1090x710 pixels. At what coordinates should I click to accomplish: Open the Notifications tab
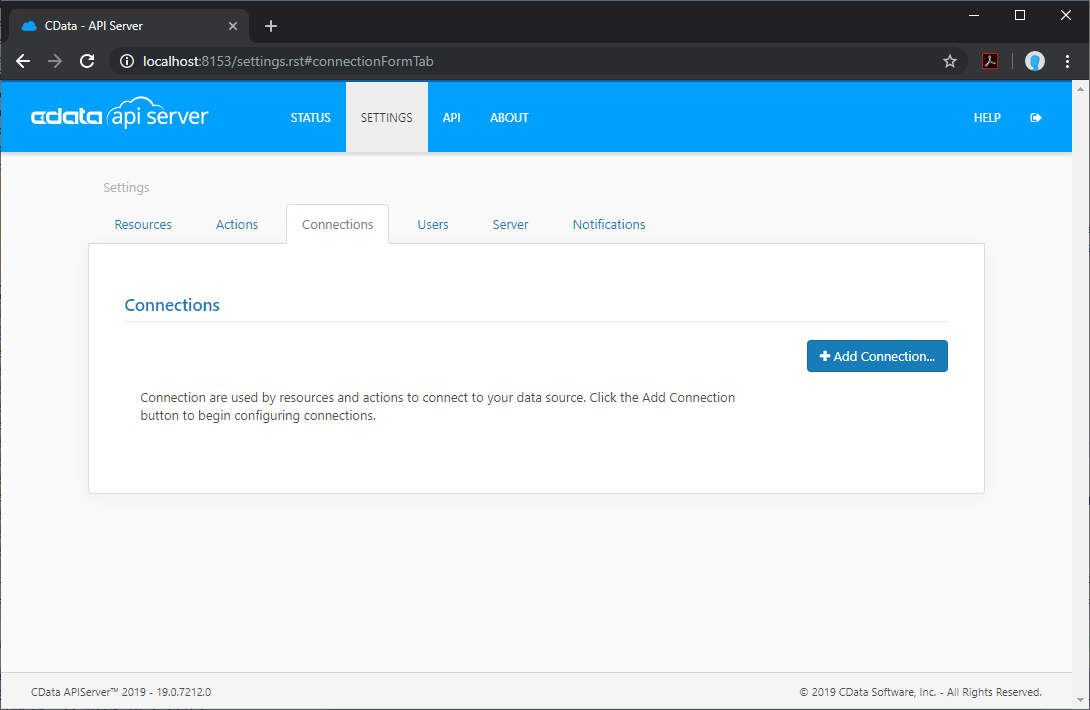pyautogui.click(x=609, y=225)
